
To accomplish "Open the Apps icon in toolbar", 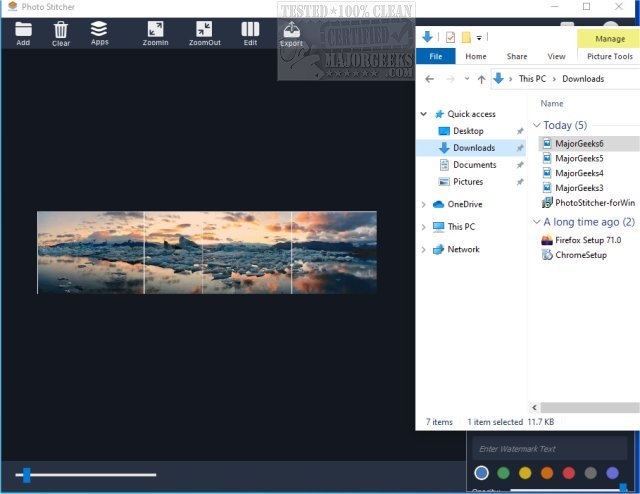I will [x=99, y=30].
